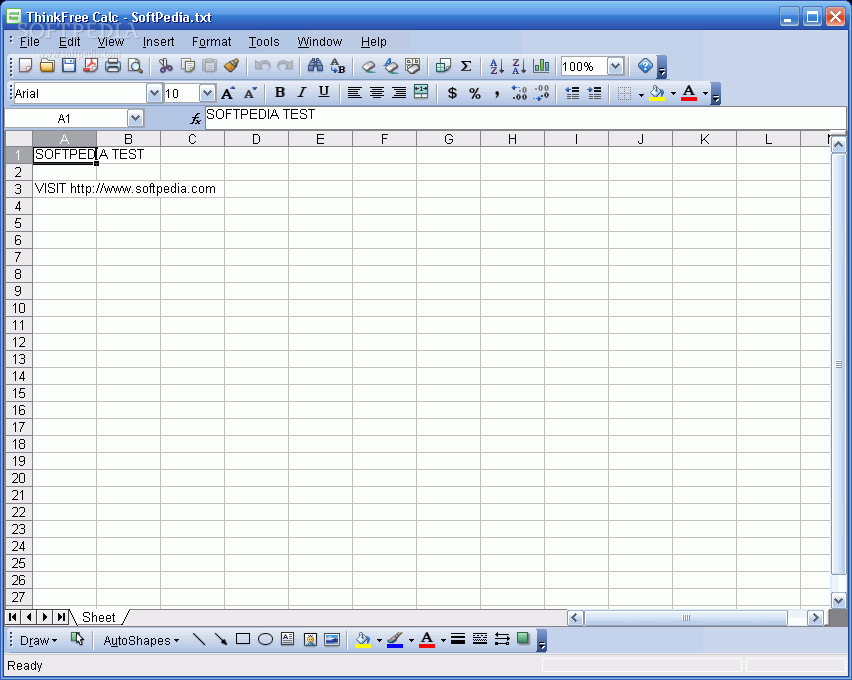852x680 pixels.
Task: Toggle merge and center cells
Action: (421, 92)
